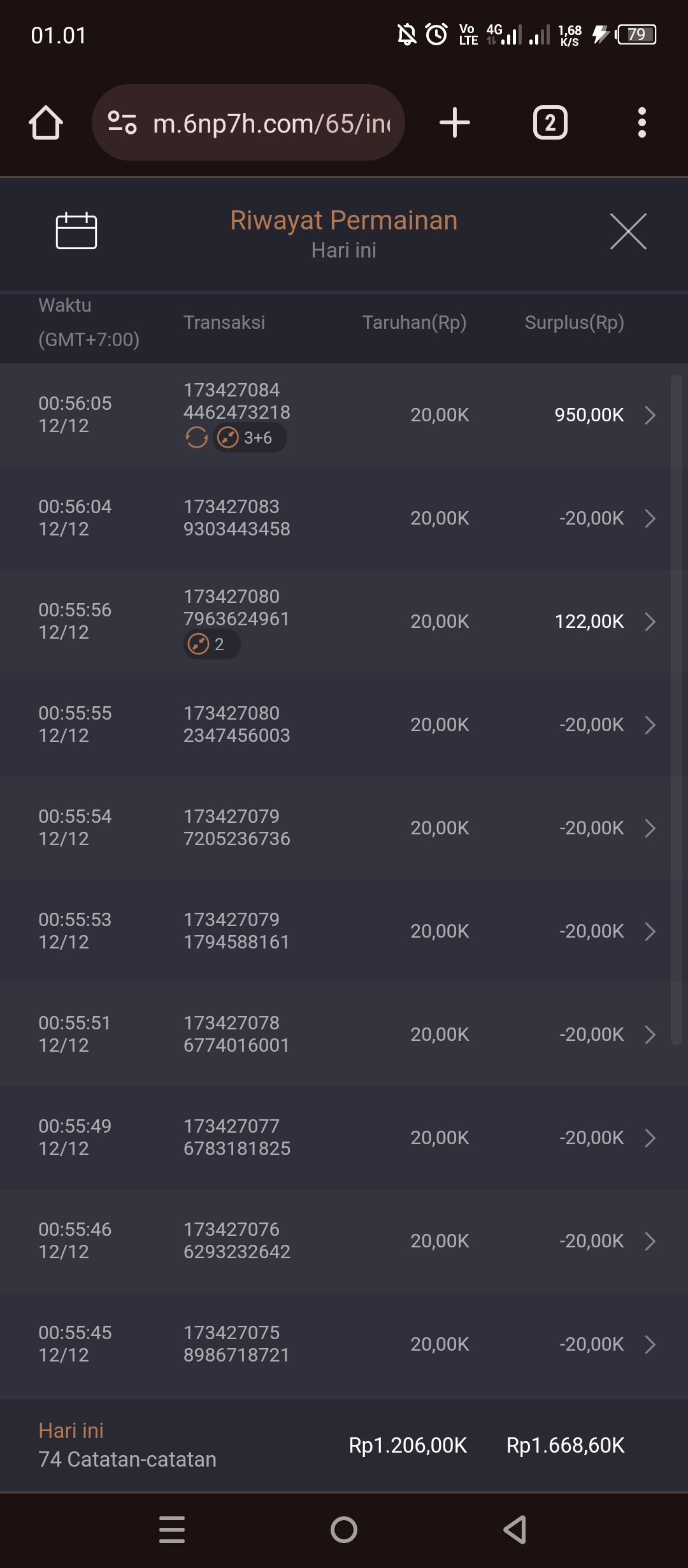This screenshot has height=1568, width=688.
Task: Select the transaction at 00:55:54
Action: click(x=344, y=828)
